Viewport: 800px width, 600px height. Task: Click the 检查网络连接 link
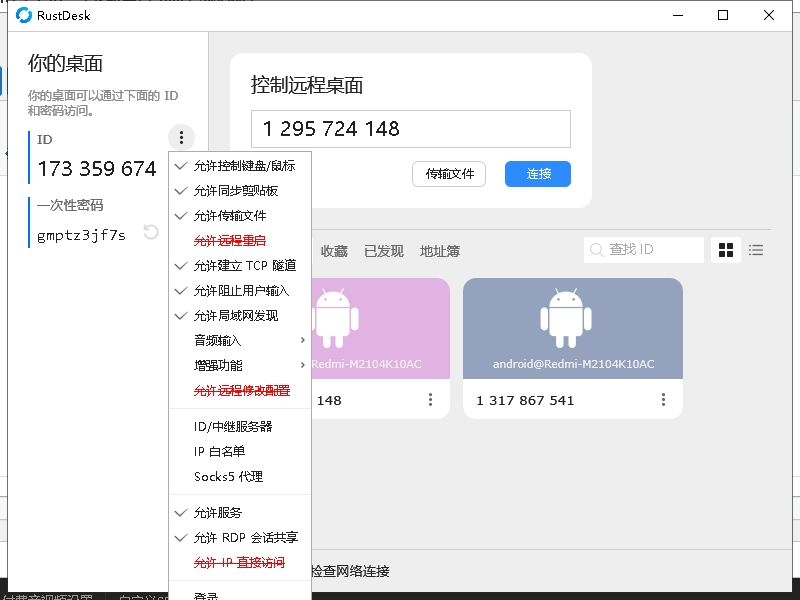pos(350,571)
